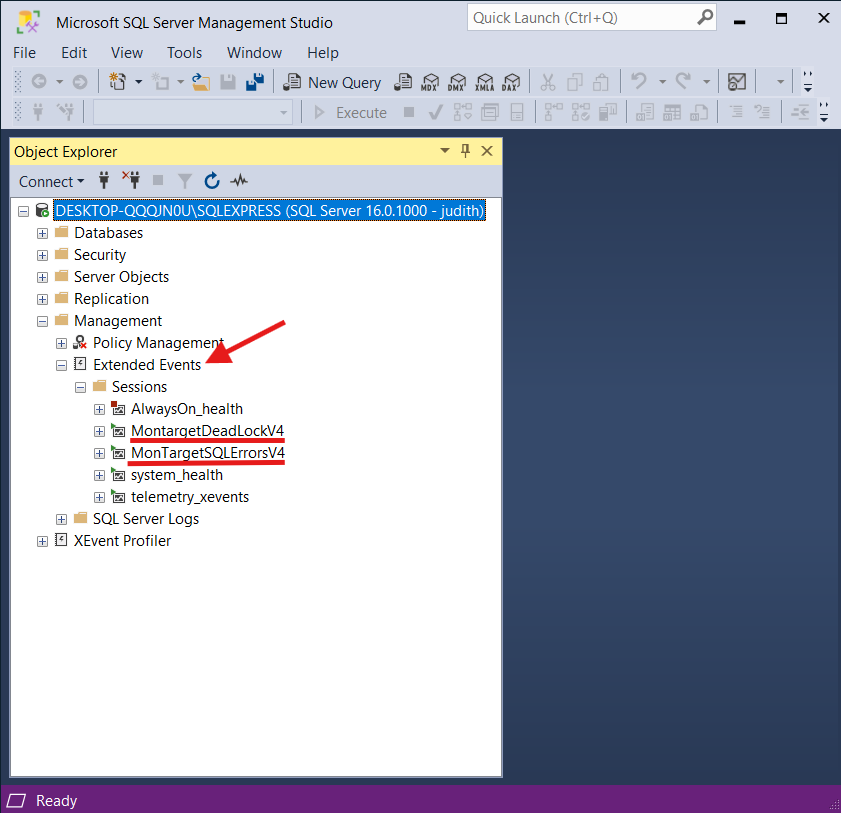The image size is (841, 813).
Task: Click the DAX query icon
Action: point(511,83)
